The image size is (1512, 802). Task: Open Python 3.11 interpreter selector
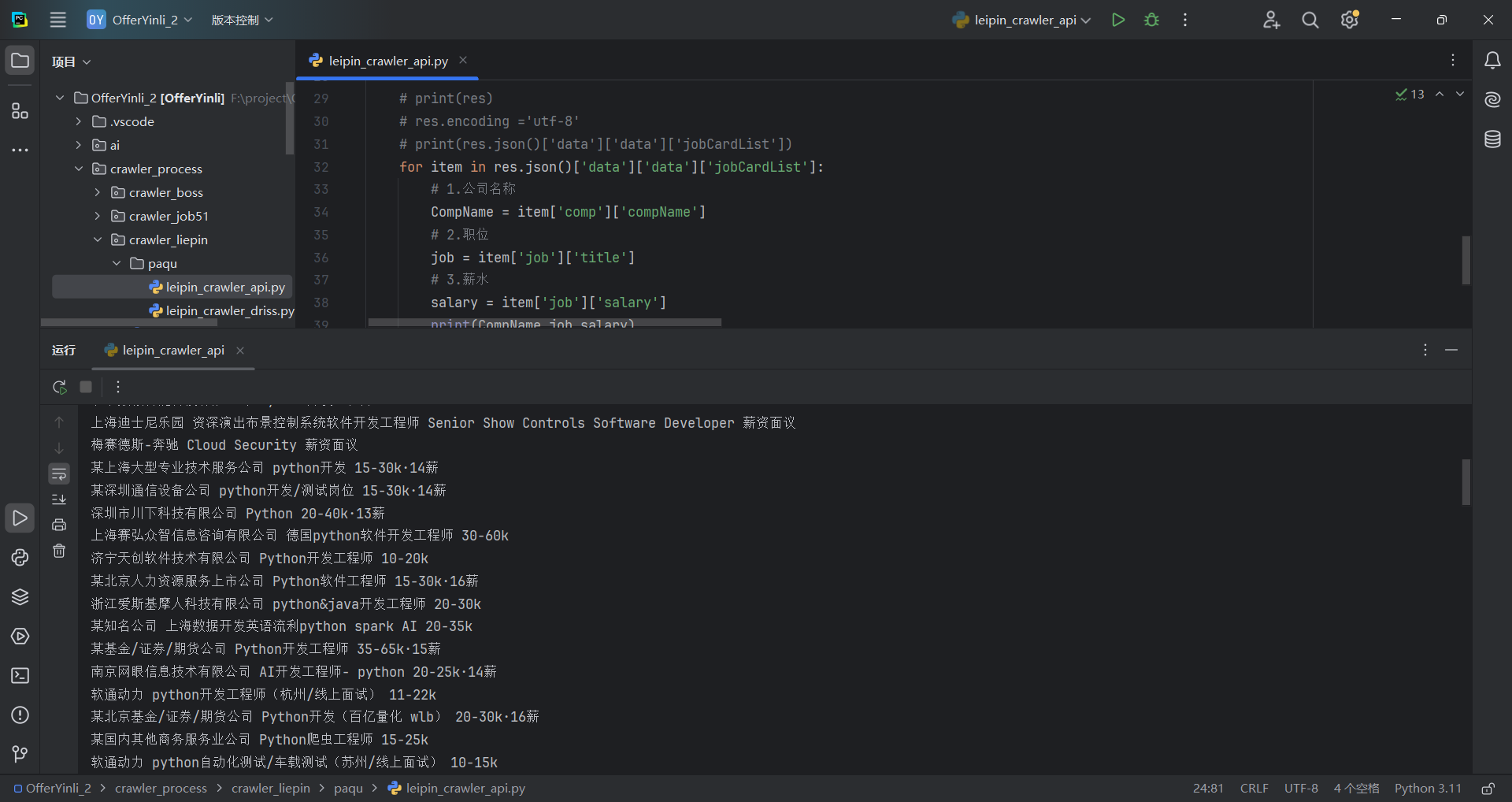tap(1428, 789)
